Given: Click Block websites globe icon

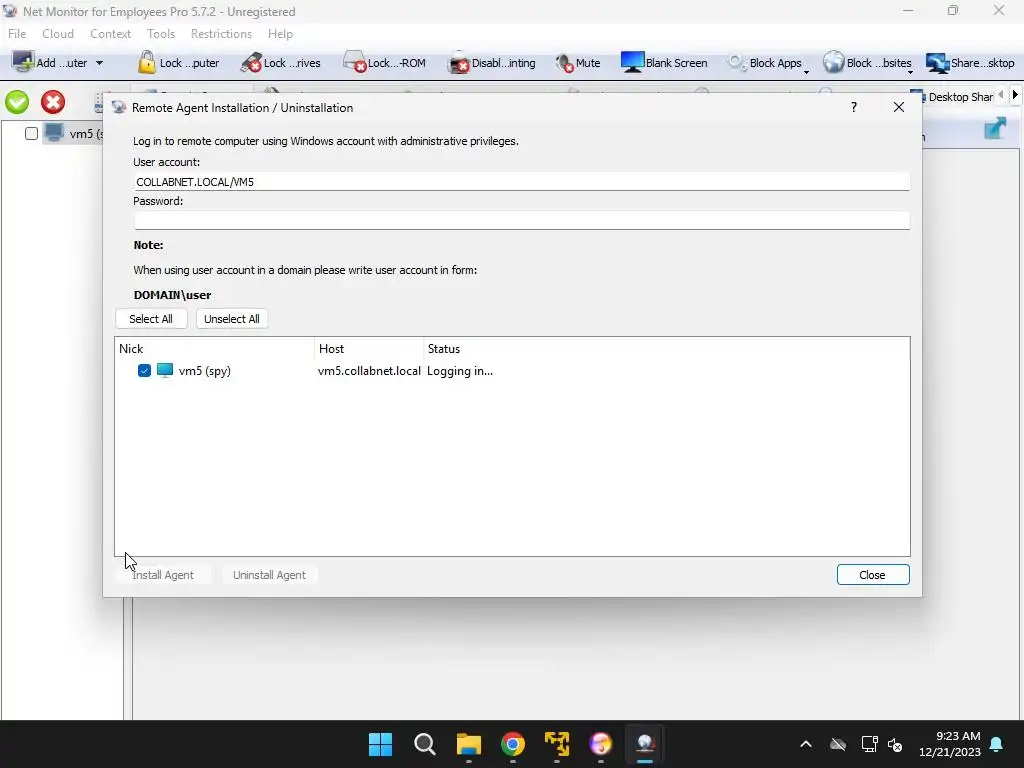Looking at the screenshot, I should [833, 63].
